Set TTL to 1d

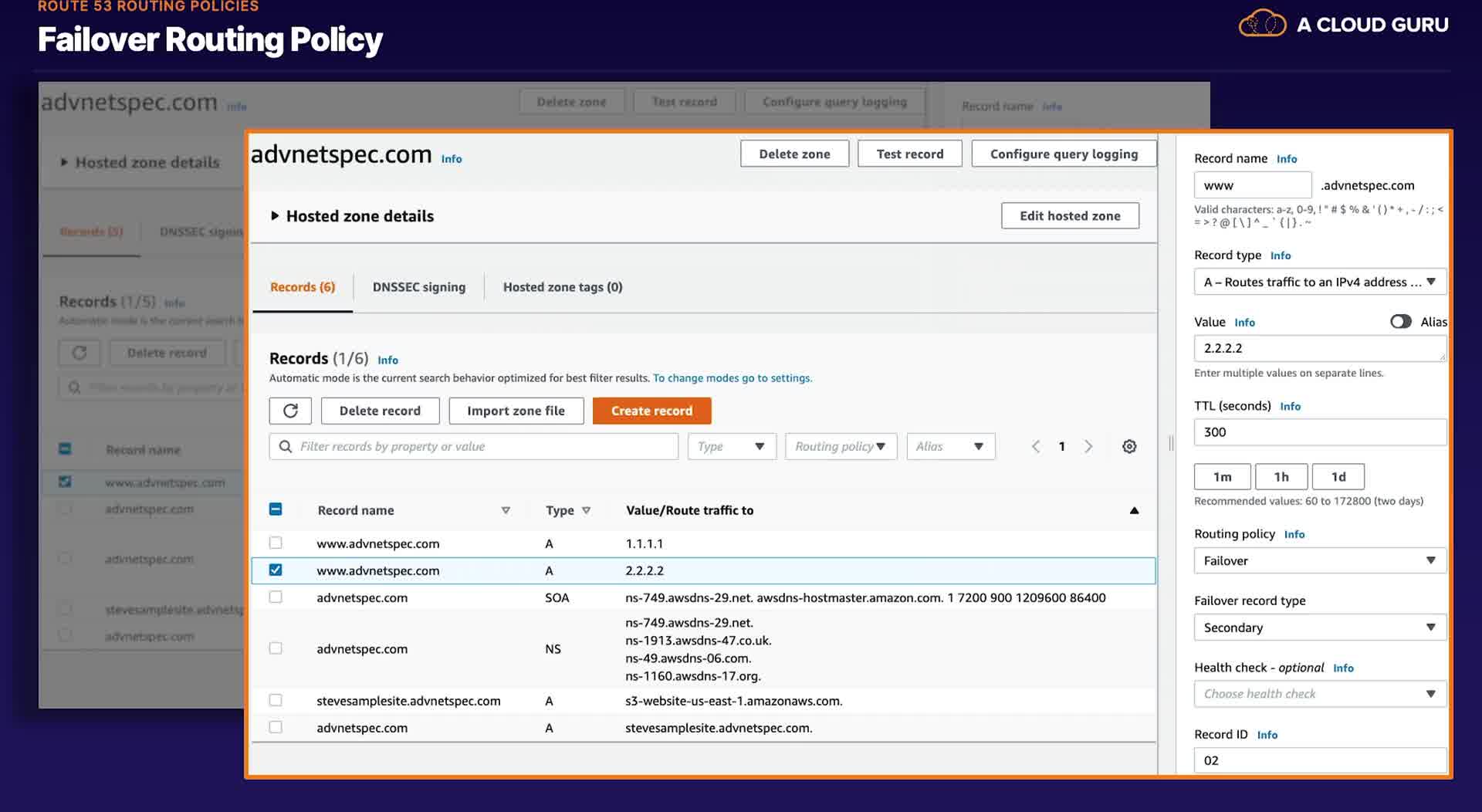coord(1338,477)
